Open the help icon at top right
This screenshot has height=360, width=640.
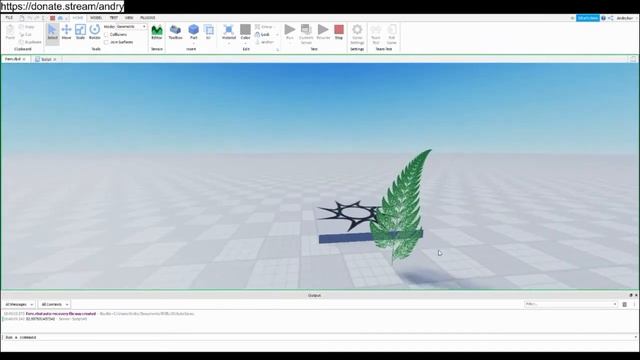(603, 18)
